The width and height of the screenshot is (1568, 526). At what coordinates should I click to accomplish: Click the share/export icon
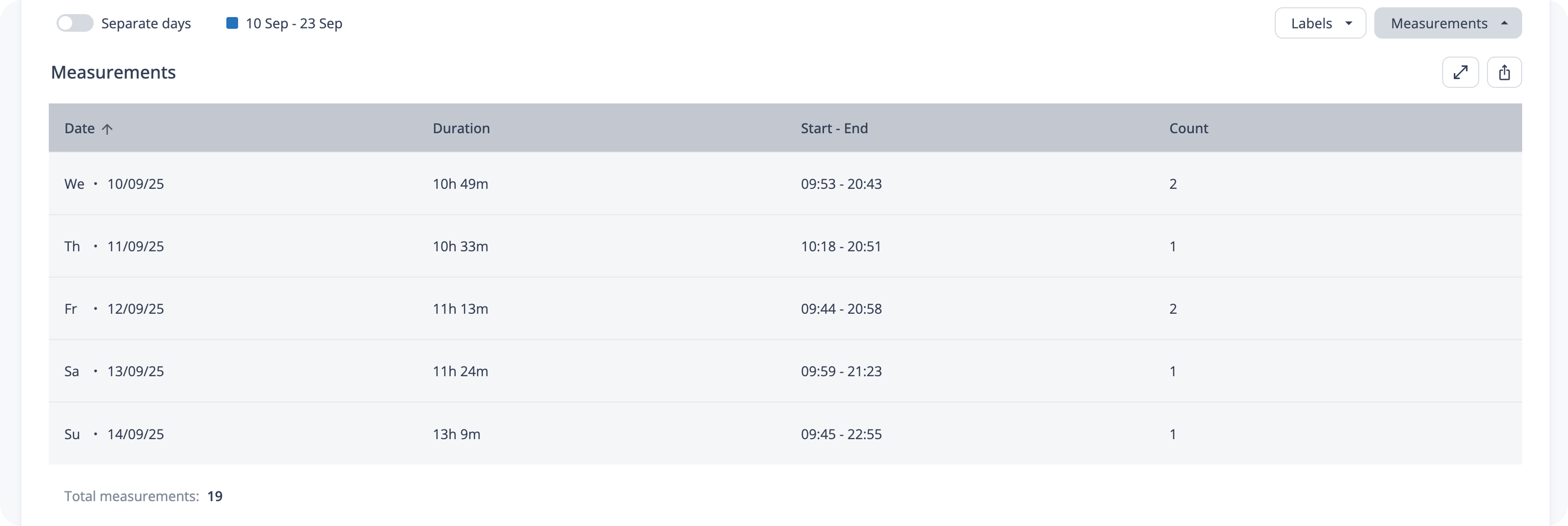1504,72
